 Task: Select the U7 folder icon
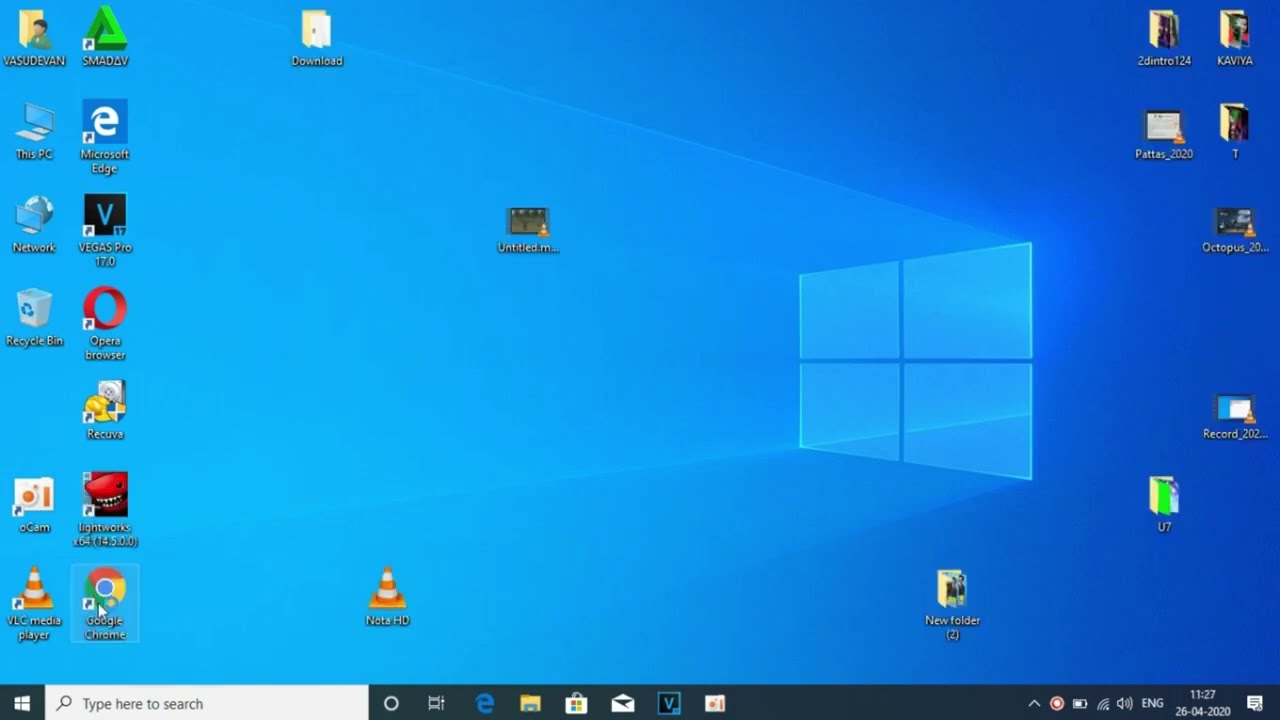click(1164, 504)
